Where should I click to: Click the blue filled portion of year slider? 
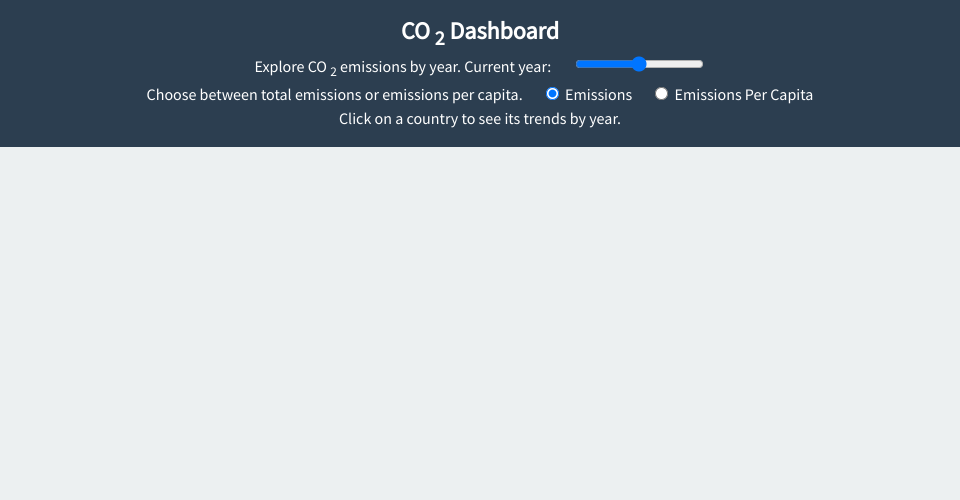point(603,64)
